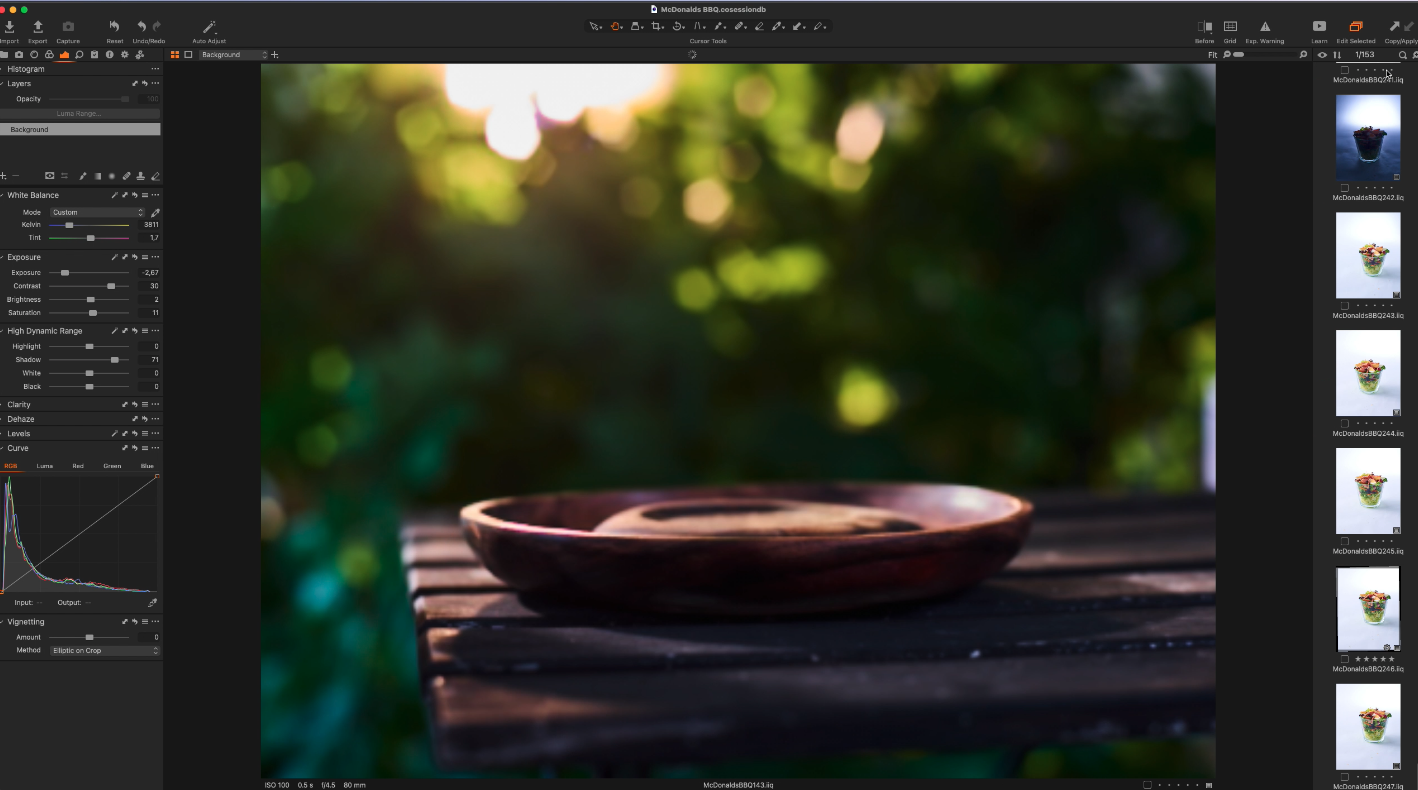Screen dimensions: 1418x790
Task: Open the Library folder tool tab
Action: point(4,55)
